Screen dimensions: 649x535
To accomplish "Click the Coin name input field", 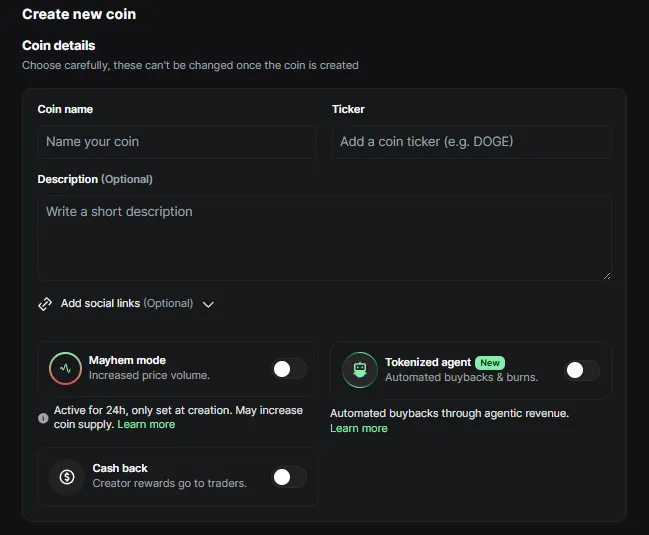I will coord(177,142).
